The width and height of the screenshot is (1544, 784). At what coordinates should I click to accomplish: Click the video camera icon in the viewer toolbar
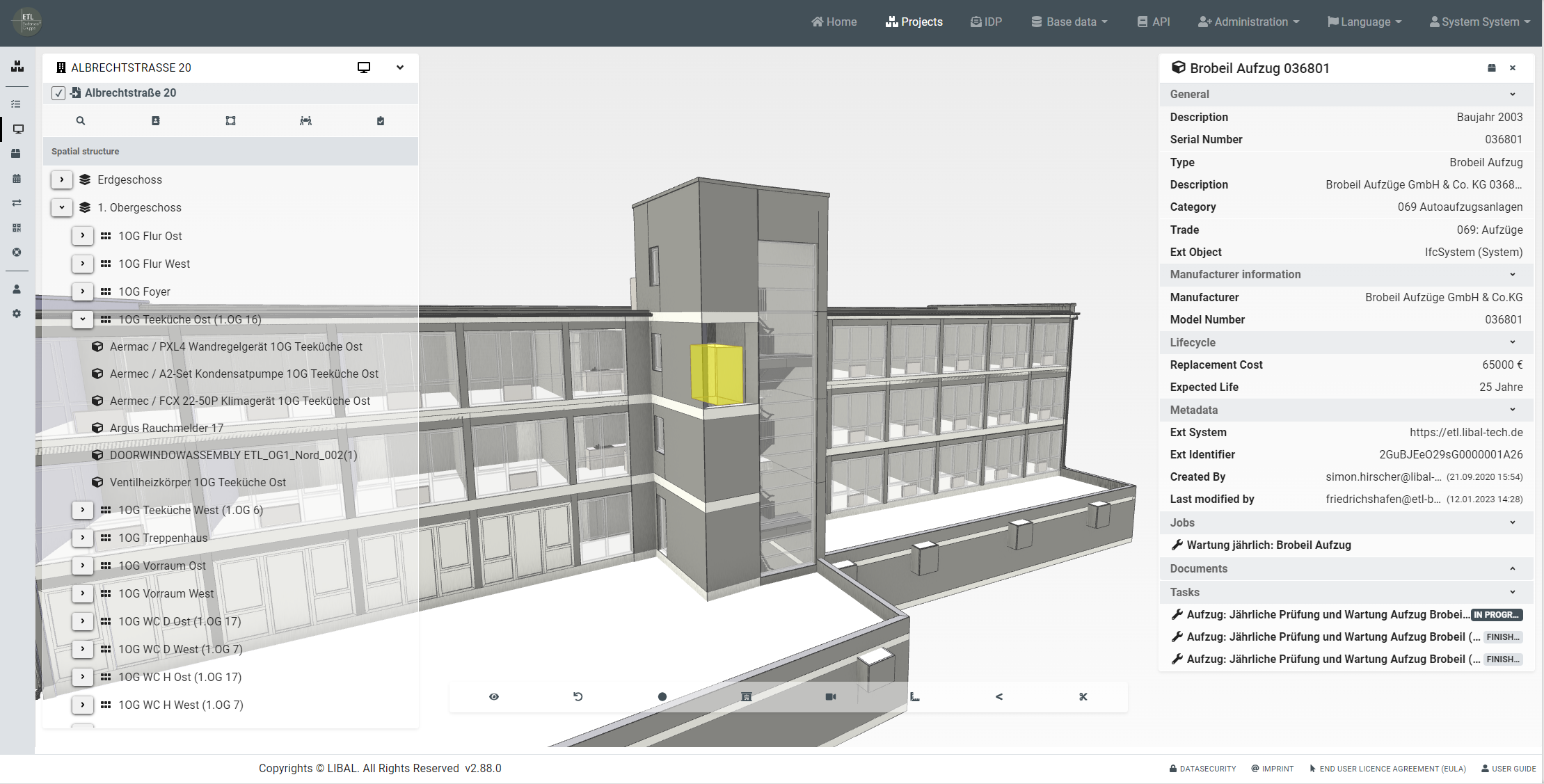click(x=831, y=696)
